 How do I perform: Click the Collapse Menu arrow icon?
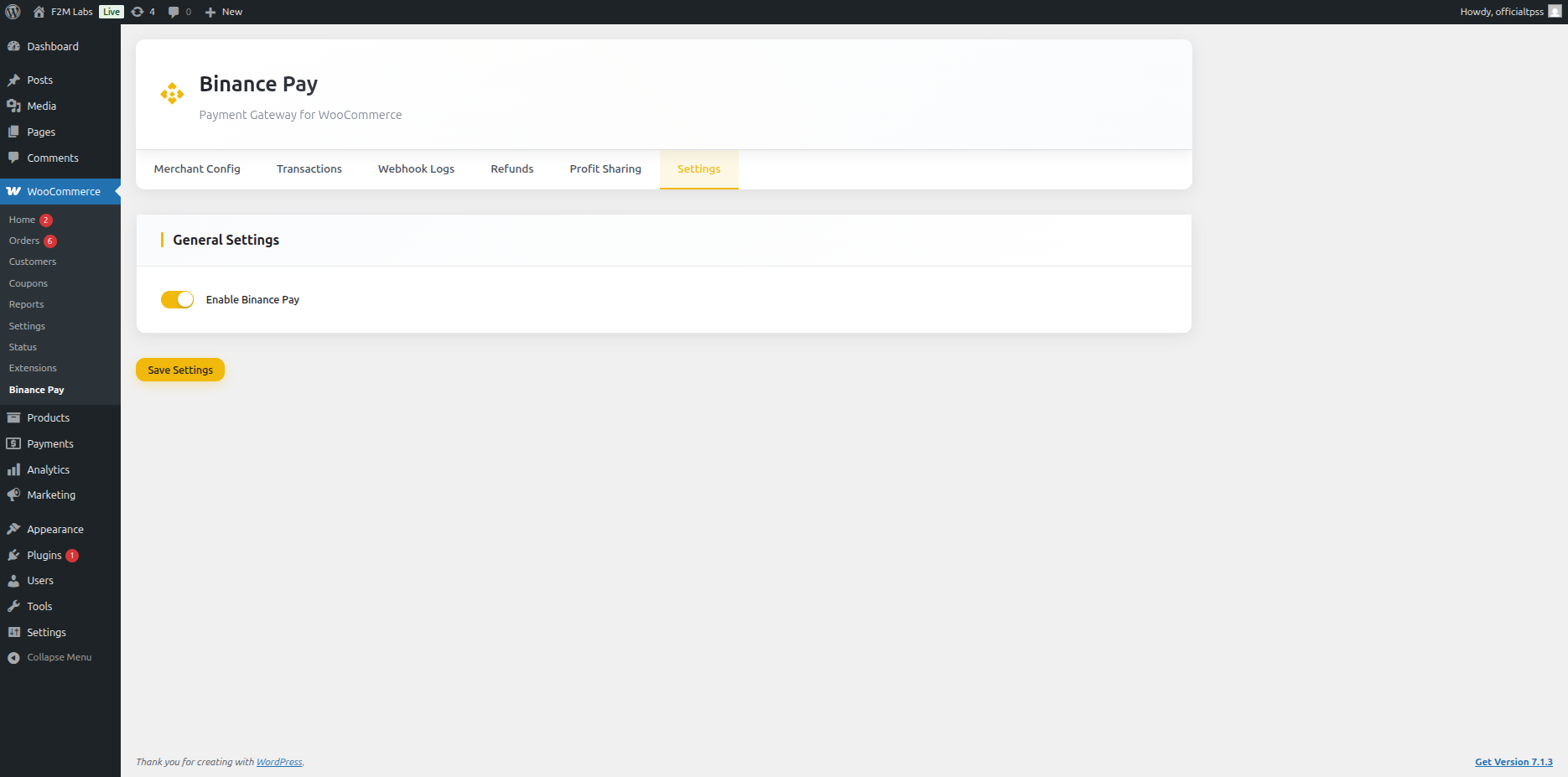click(13, 658)
